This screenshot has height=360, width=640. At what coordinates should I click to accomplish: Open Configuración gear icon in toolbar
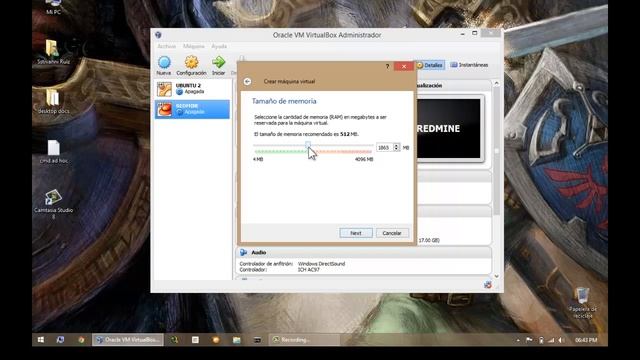191,62
